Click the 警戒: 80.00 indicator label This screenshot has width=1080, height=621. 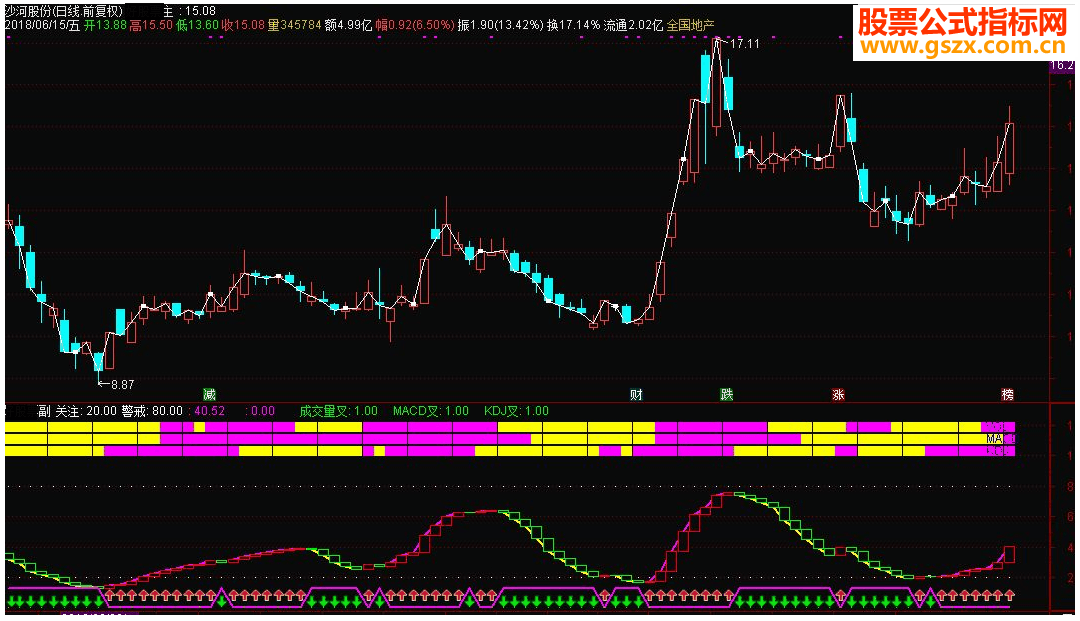pos(152,411)
